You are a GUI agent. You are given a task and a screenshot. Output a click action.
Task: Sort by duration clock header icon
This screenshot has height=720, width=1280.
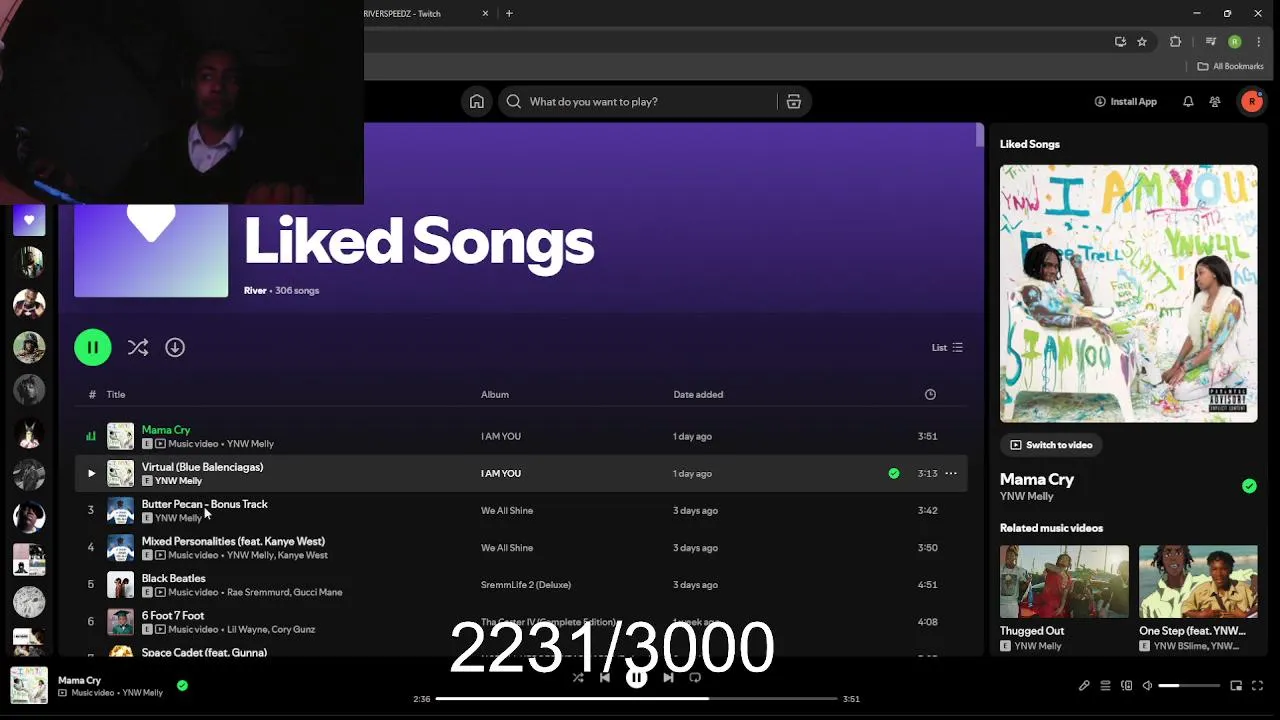point(930,394)
